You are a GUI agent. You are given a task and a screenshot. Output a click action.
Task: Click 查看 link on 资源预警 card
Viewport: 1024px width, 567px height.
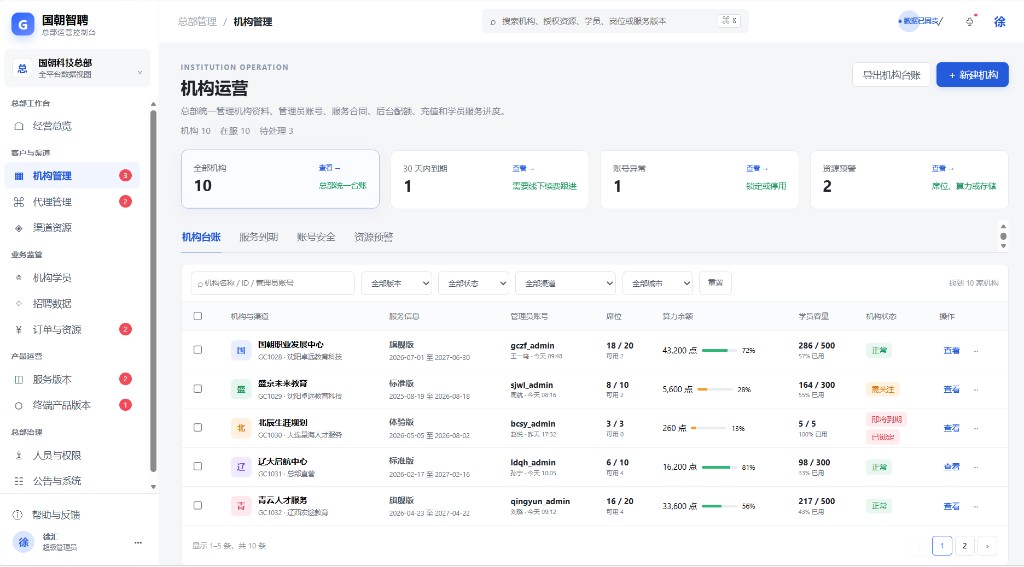point(942,169)
